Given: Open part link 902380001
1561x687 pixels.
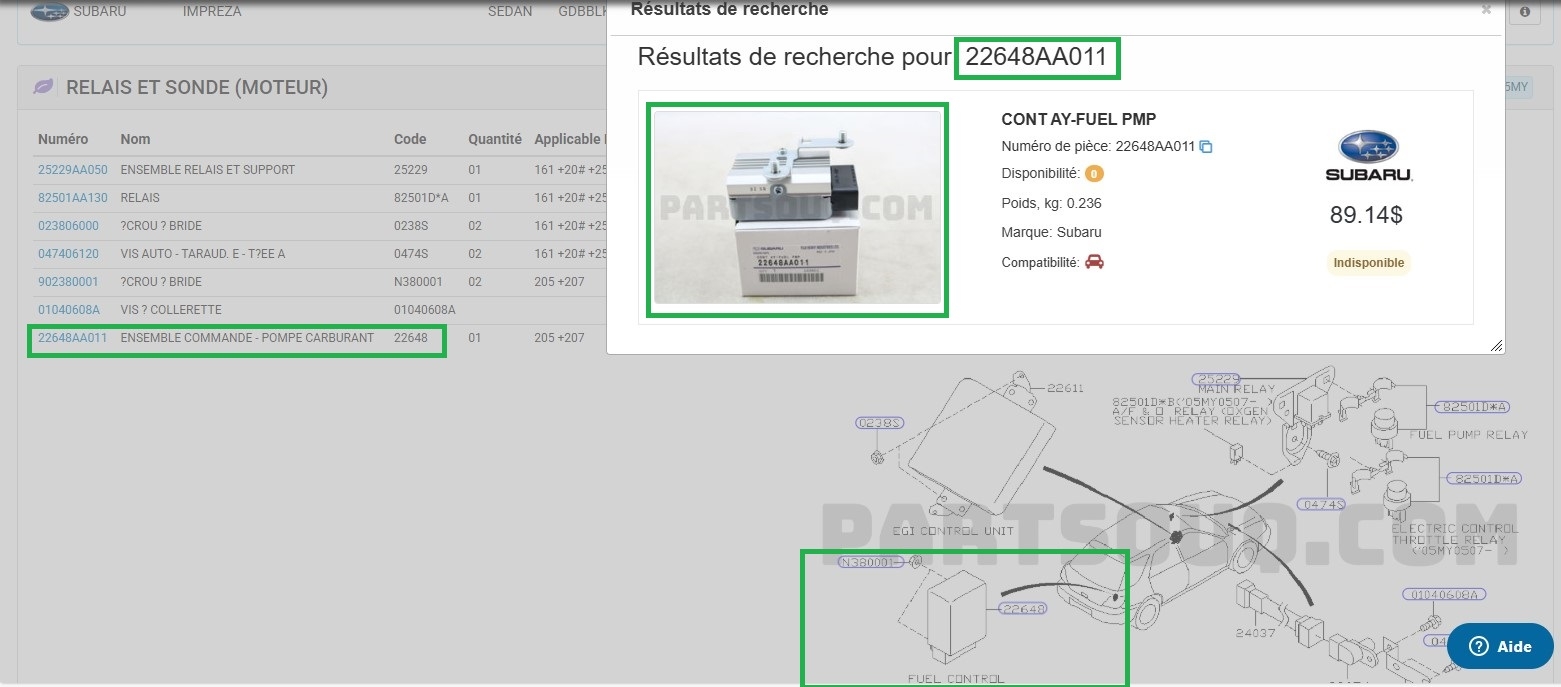Looking at the screenshot, I should (69, 282).
